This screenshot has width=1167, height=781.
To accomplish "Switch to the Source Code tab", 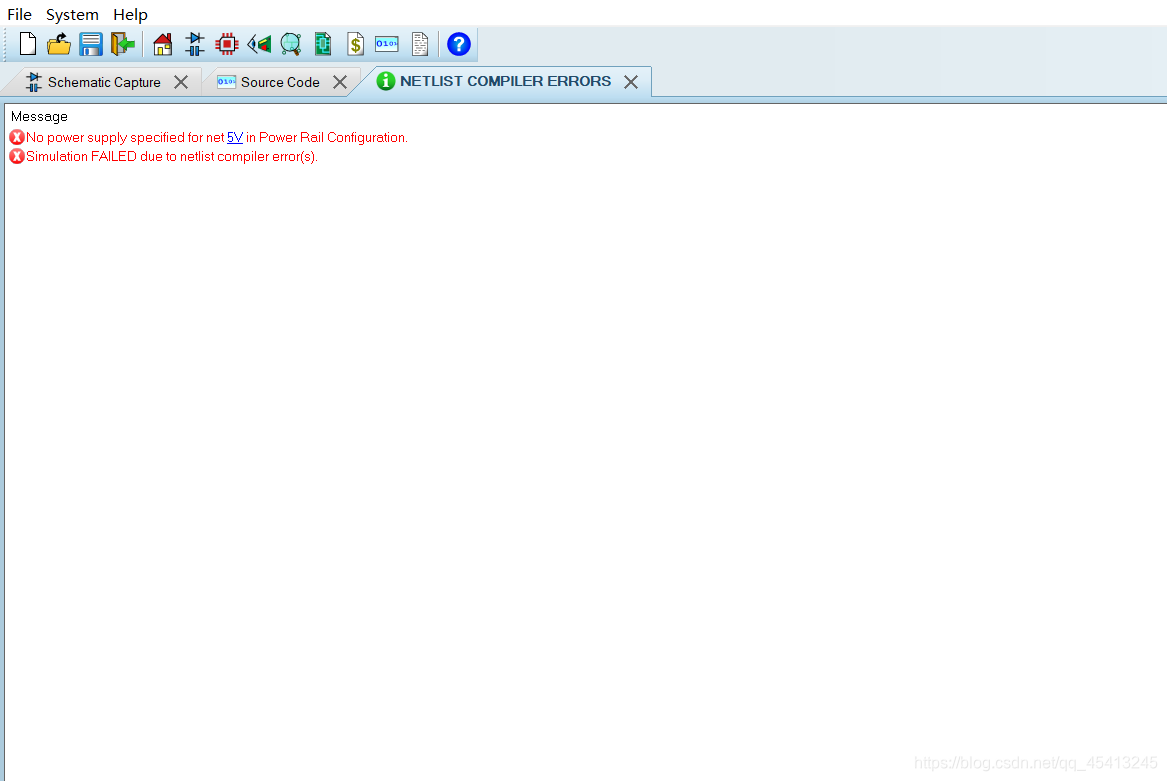I will 280,83.
